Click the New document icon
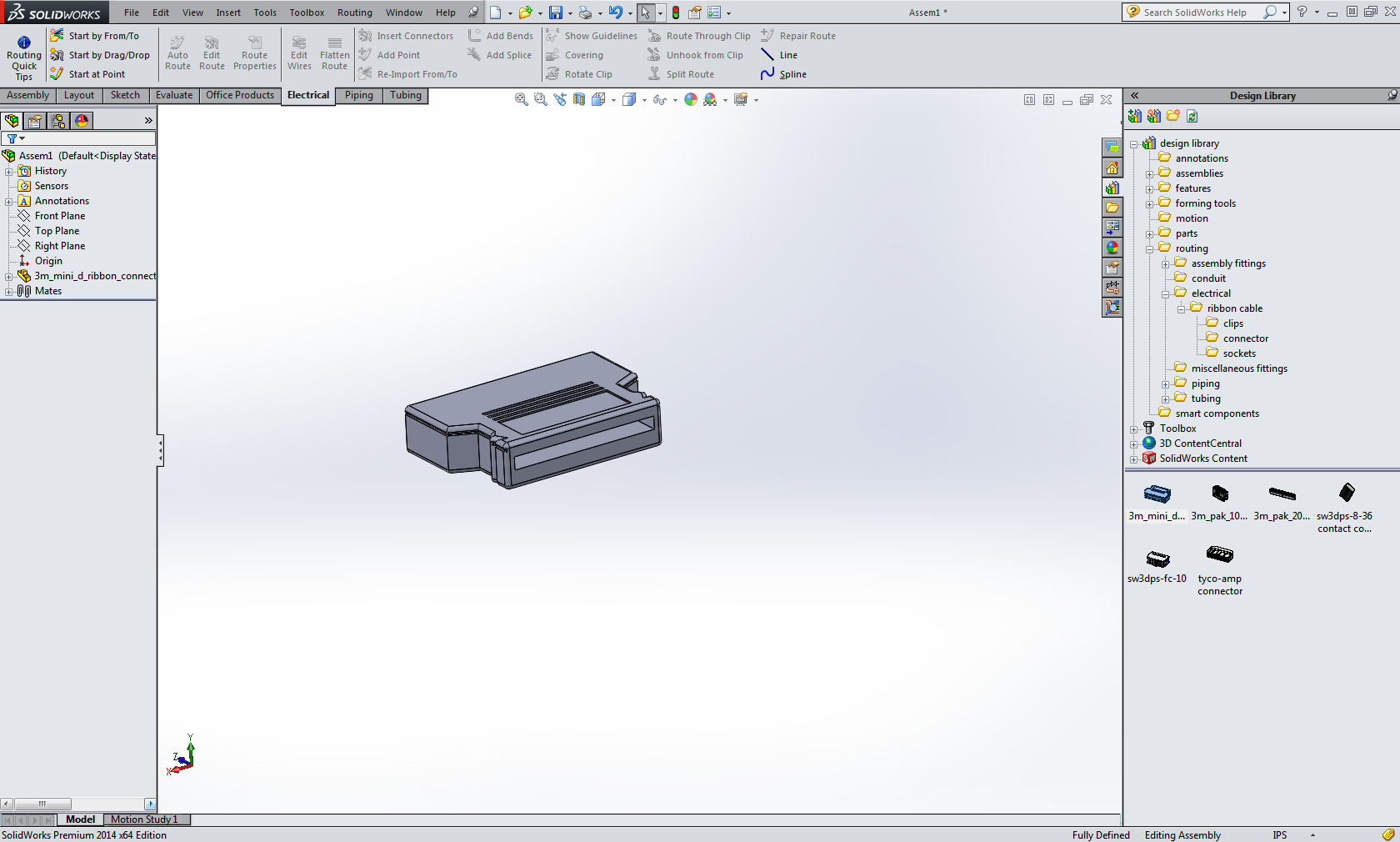 coord(496,13)
